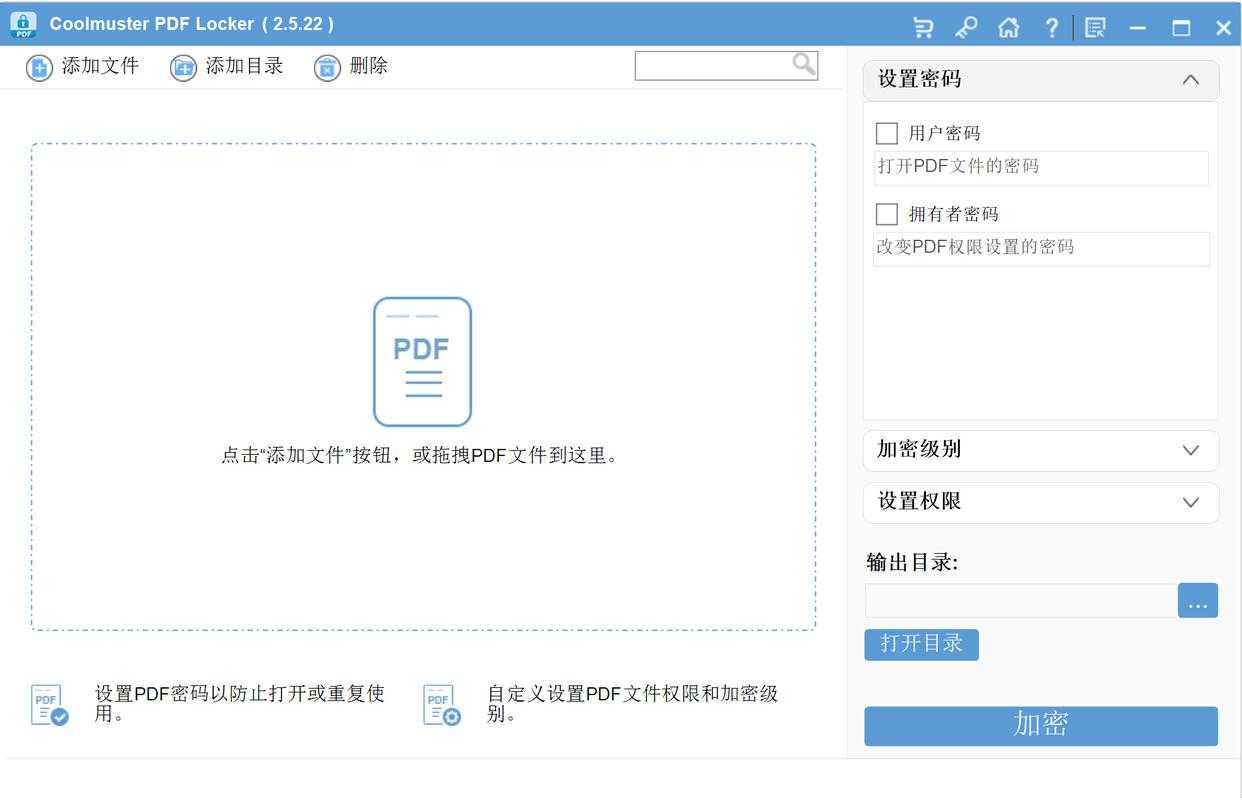The height and width of the screenshot is (800, 1242).
Task: Open the home website icon
Action: point(1008,27)
